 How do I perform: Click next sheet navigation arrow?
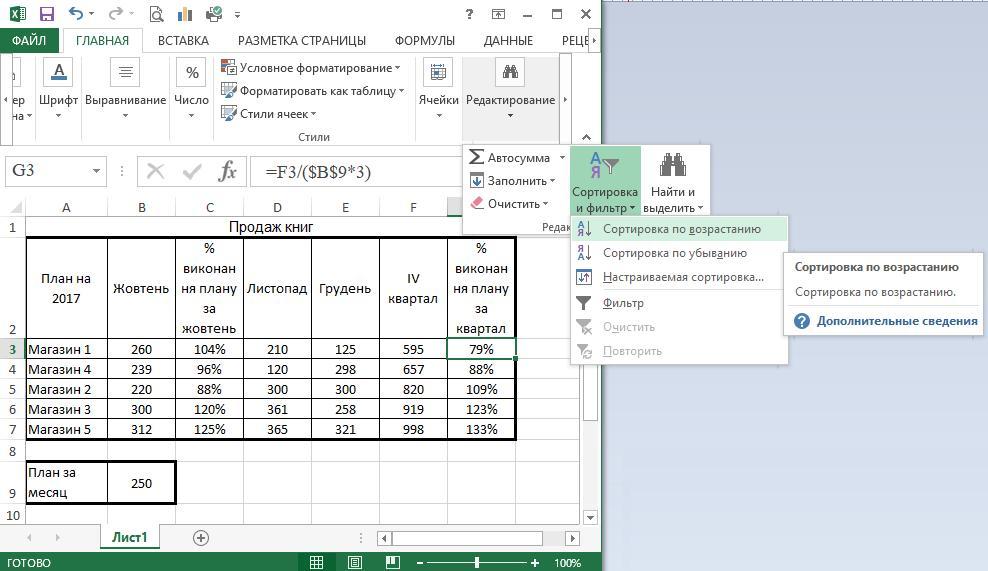(57, 538)
